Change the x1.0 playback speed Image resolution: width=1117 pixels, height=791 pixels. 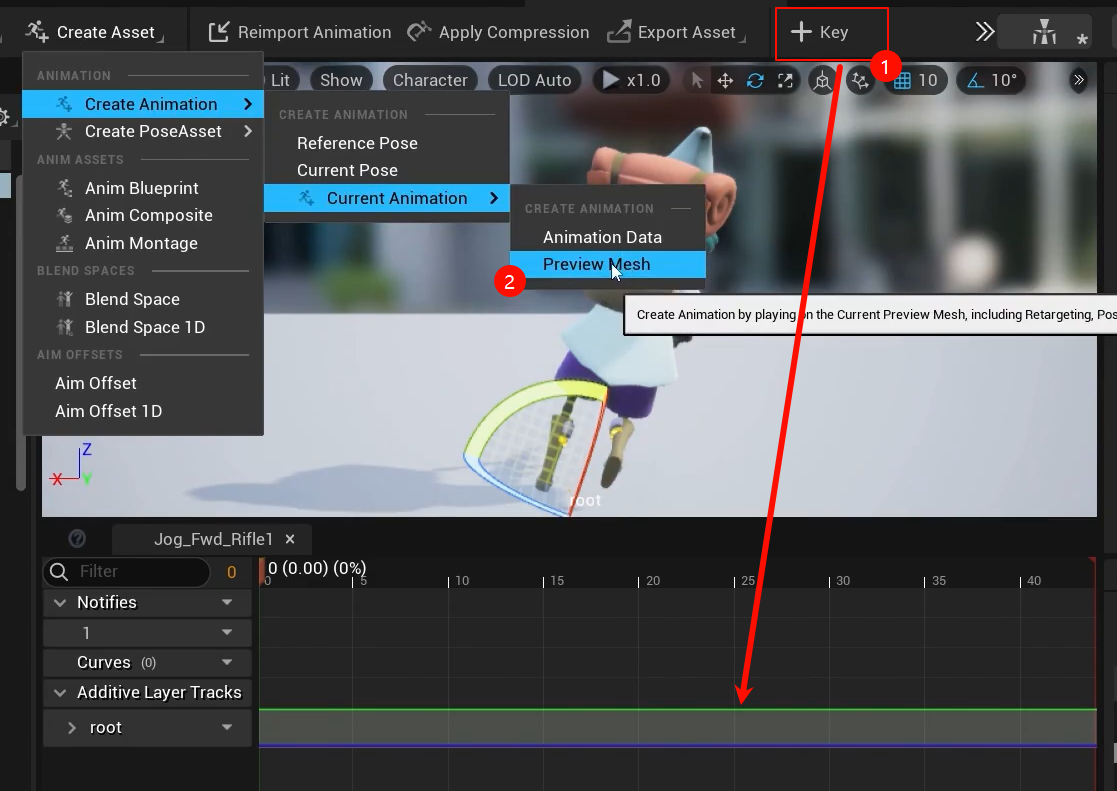point(632,80)
